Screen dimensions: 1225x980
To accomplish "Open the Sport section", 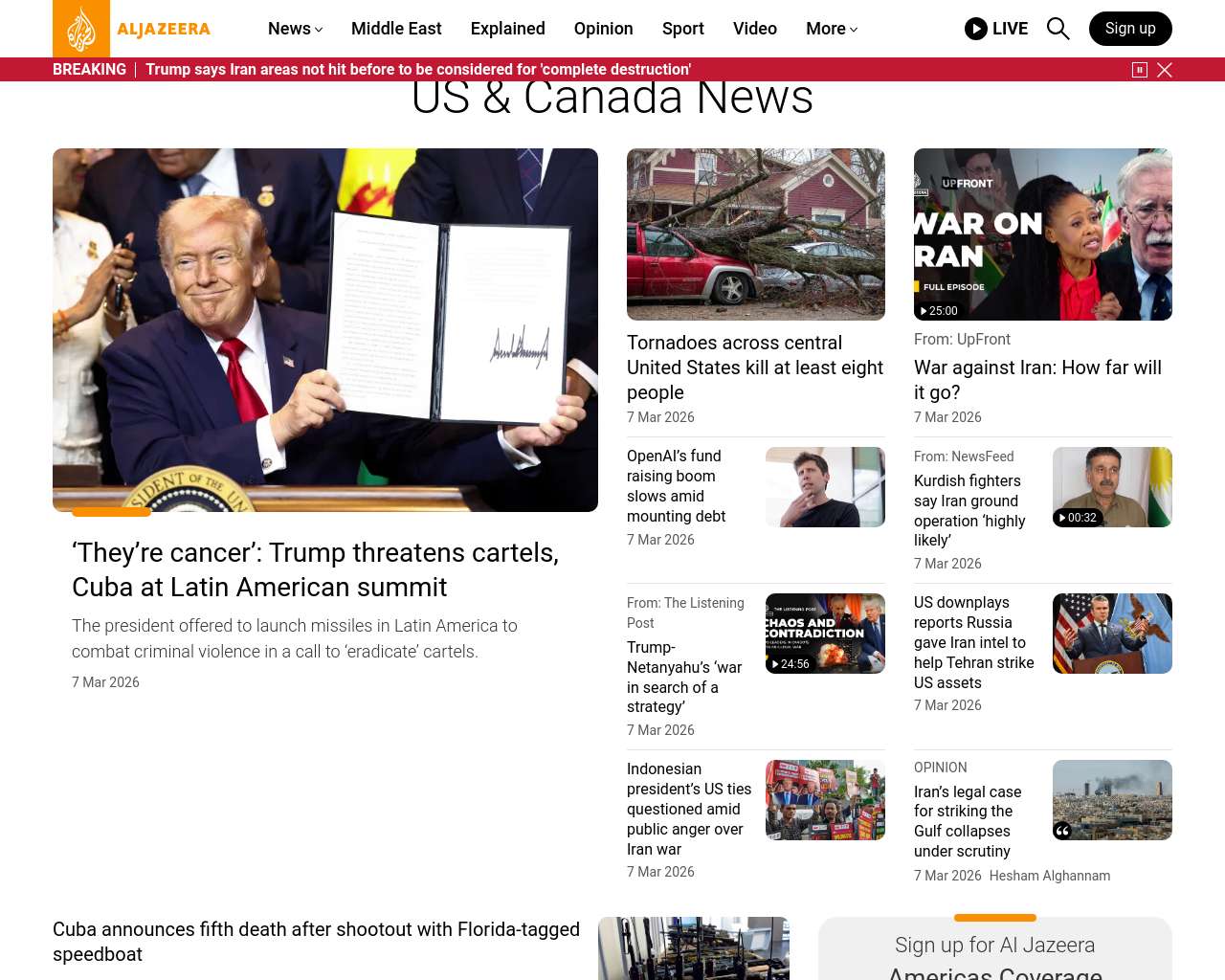I will point(683,29).
